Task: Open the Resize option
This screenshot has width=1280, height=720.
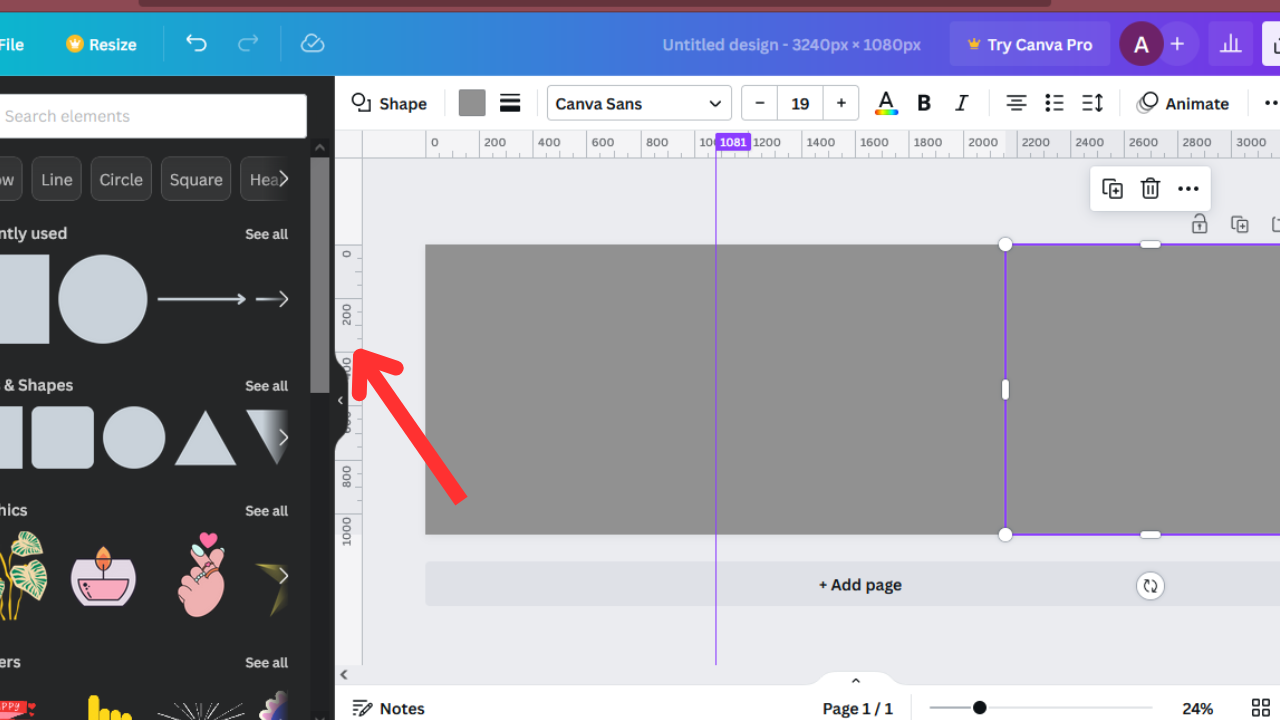Action: pyautogui.click(x=101, y=44)
